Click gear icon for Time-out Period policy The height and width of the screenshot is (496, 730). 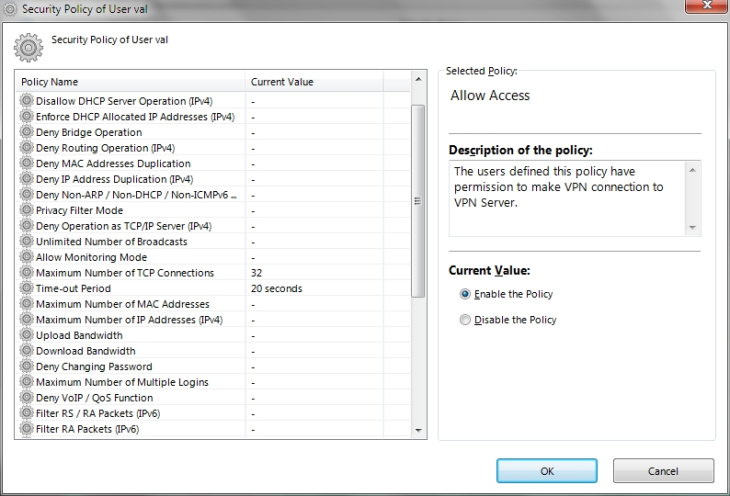[27, 288]
